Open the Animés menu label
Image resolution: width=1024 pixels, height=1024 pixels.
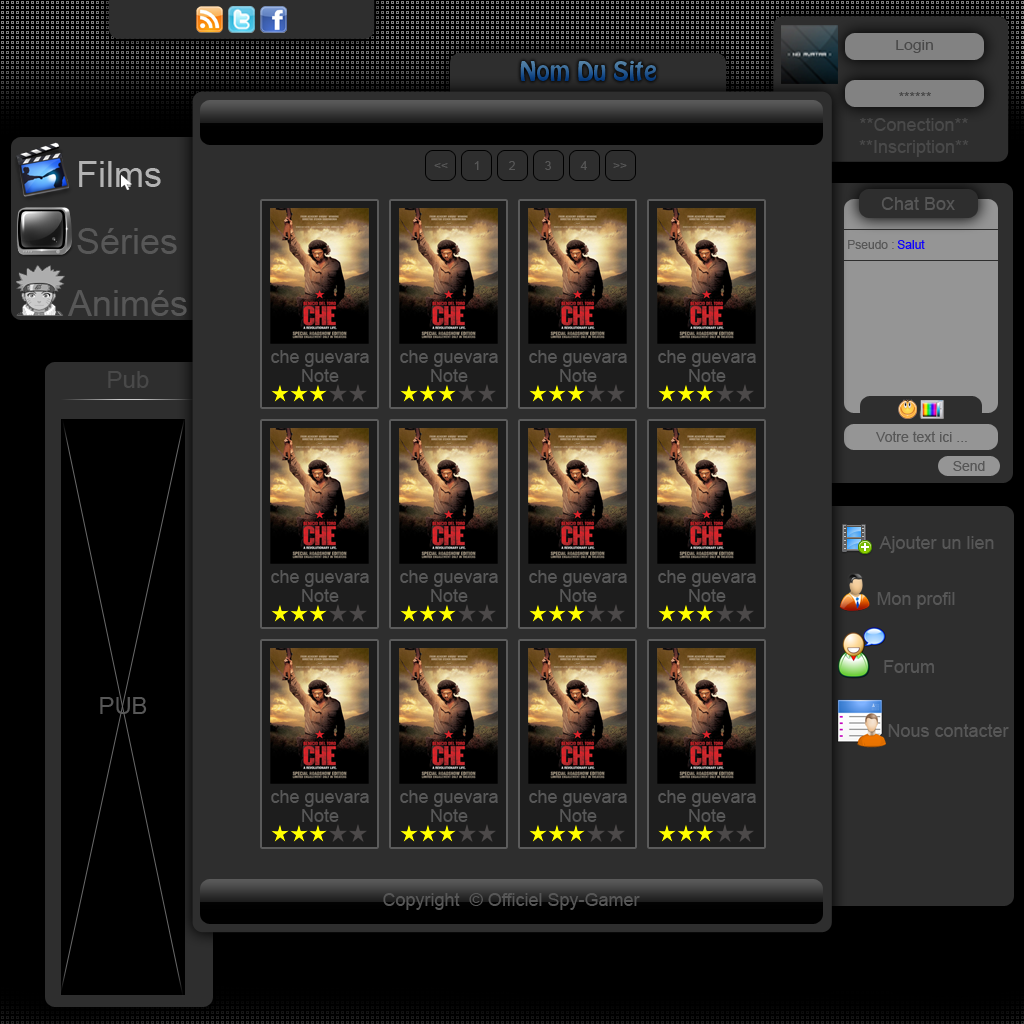pos(128,303)
